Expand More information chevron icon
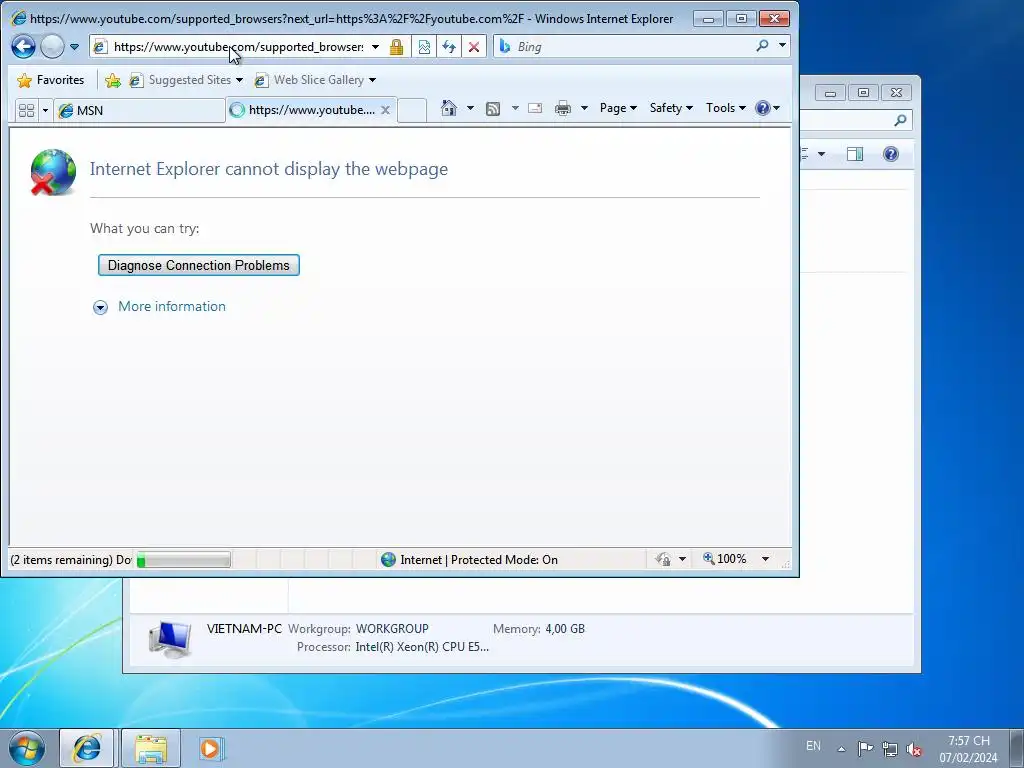The width and height of the screenshot is (1024, 768). 100,307
